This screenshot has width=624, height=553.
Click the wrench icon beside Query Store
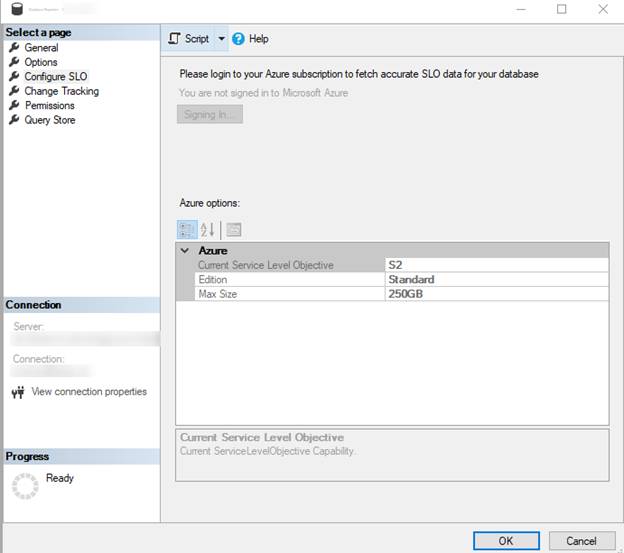tap(14, 120)
